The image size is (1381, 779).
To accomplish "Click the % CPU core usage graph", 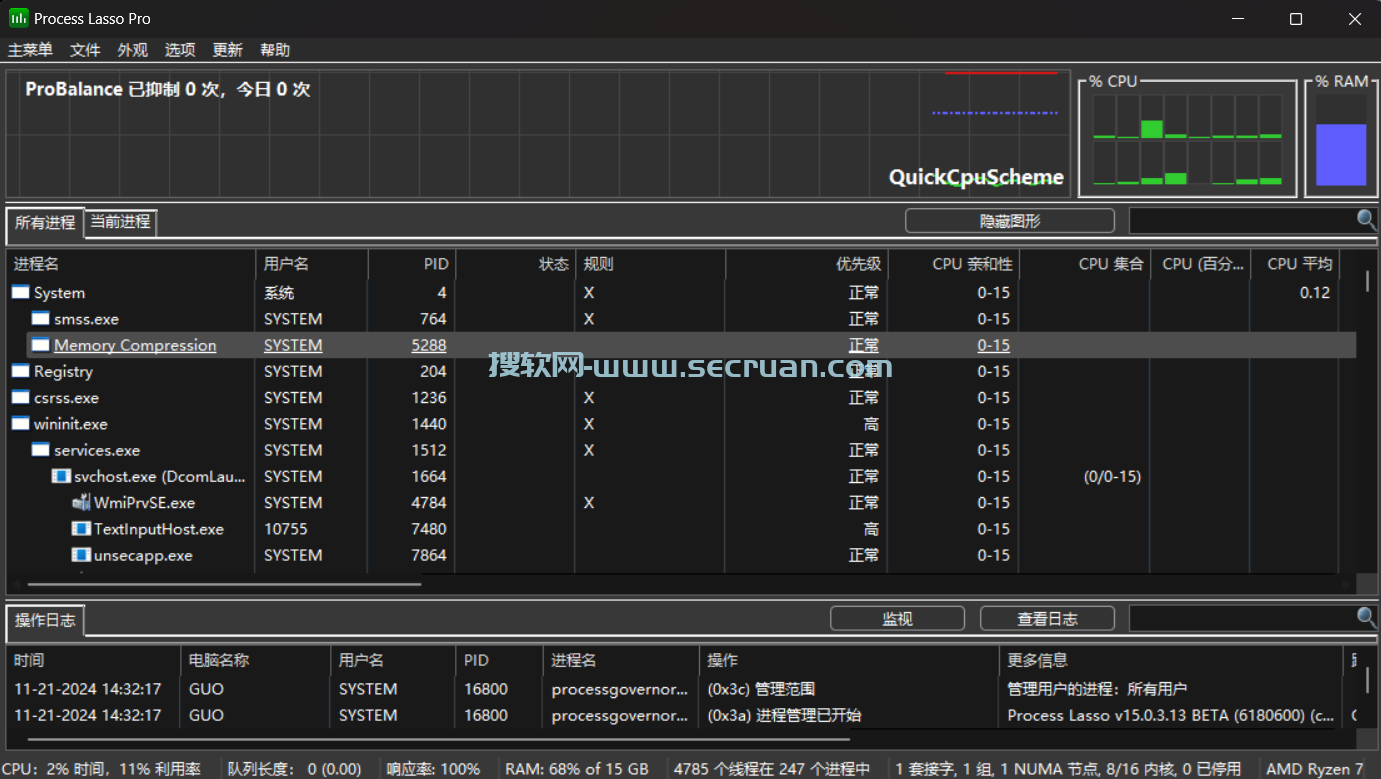I will [x=1187, y=140].
